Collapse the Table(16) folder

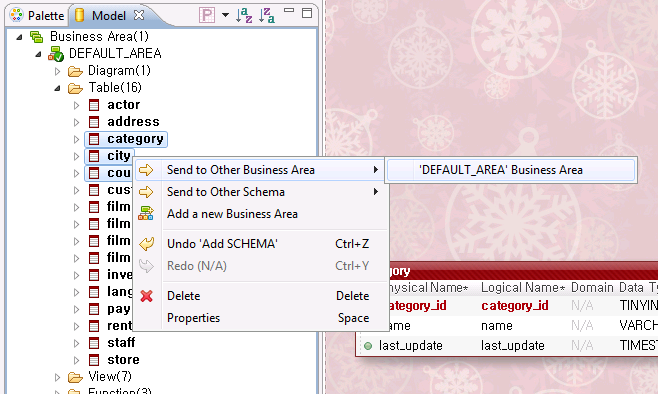coord(57,89)
